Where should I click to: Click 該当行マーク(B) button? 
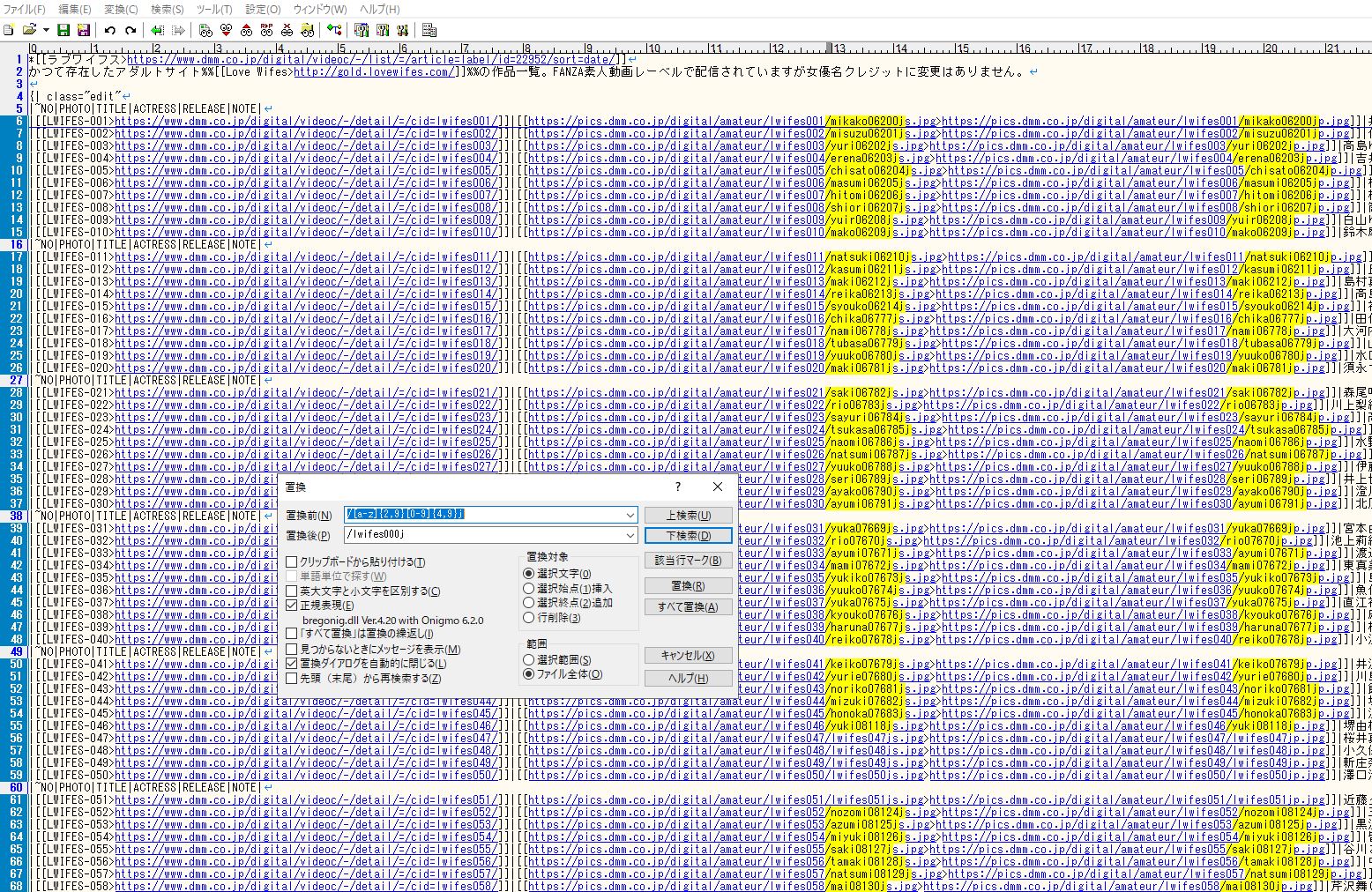688,561
